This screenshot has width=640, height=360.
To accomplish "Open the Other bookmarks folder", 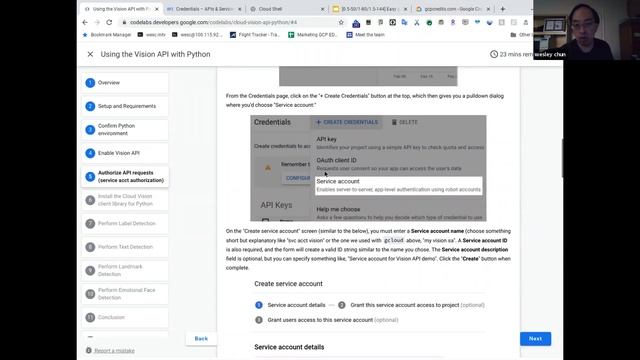I will click(521, 35).
